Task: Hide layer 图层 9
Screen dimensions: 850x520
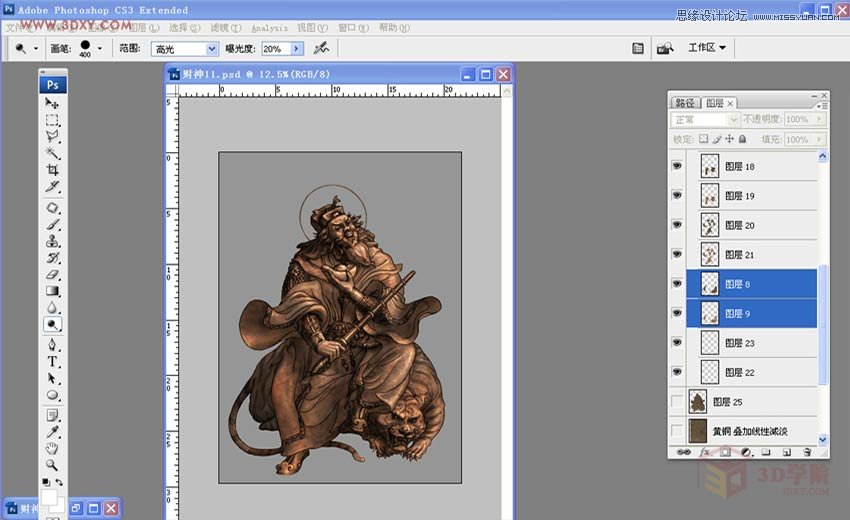Action: 677,313
